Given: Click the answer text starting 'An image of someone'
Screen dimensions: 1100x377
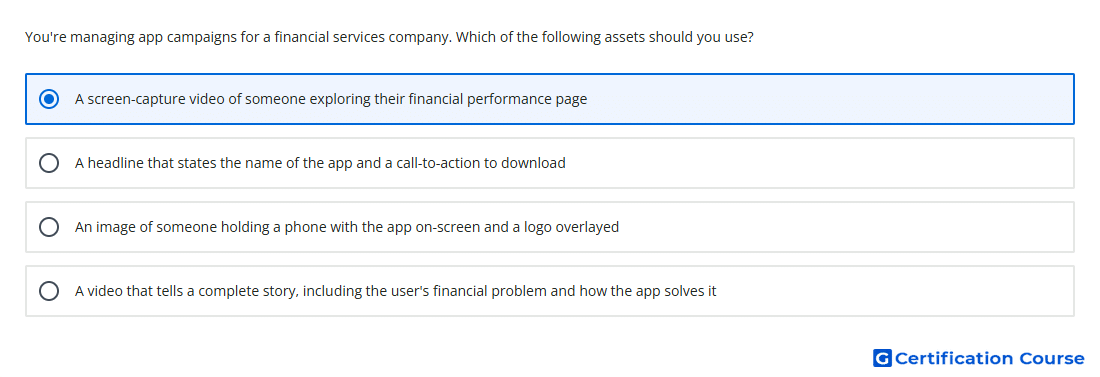Looking at the screenshot, I should click(x=347, y=227).
